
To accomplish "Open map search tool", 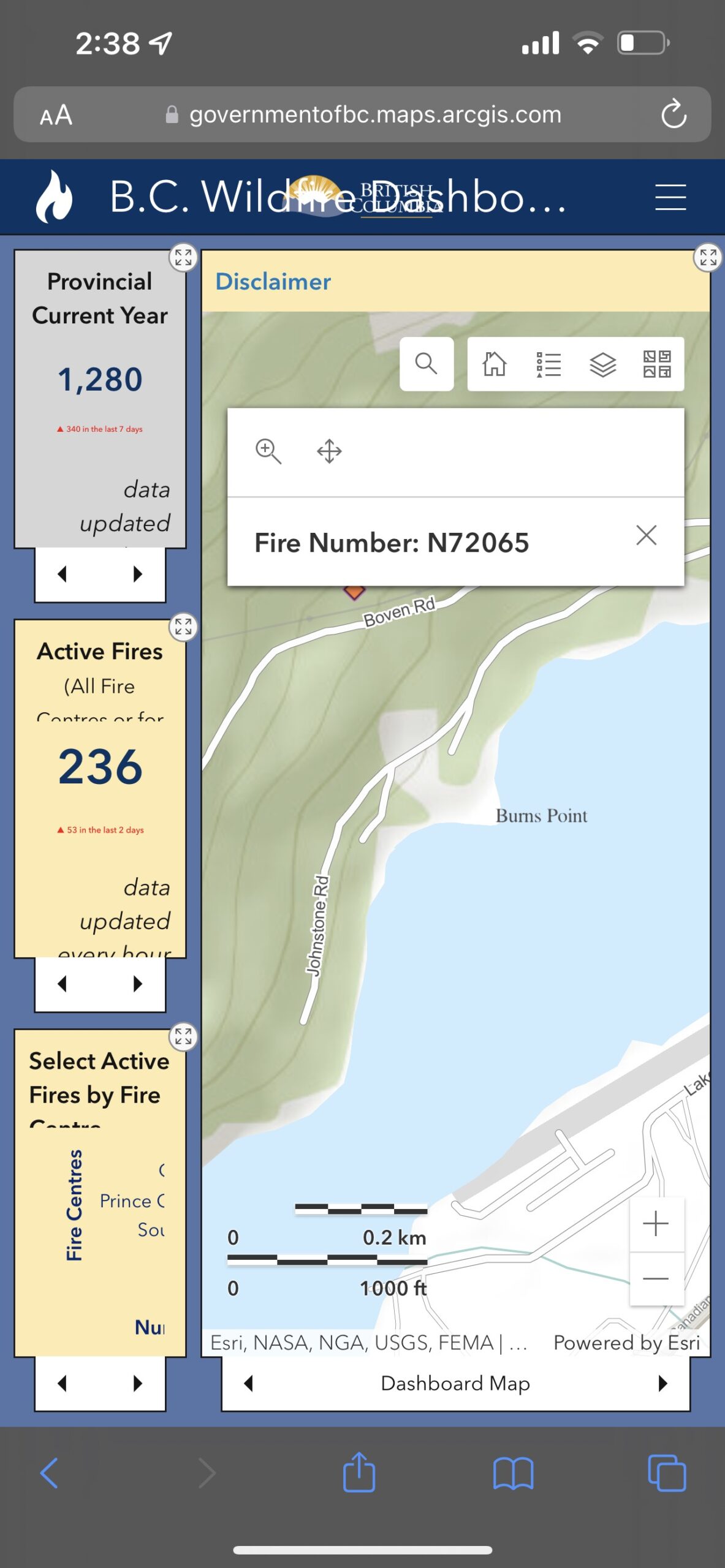I will pyautogui.click(x=427, y=364).
